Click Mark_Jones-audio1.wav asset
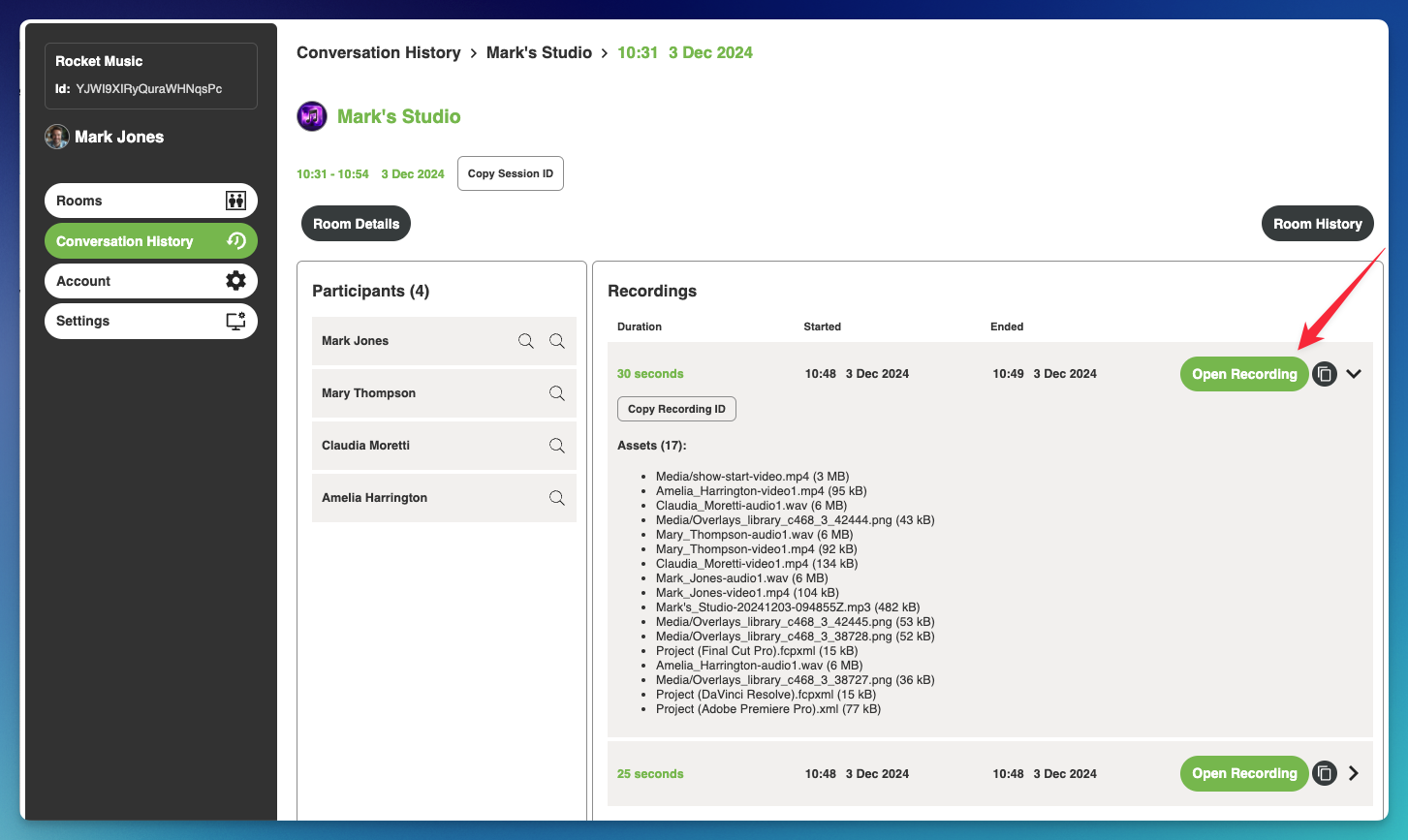Image resolution: width=1408 pixels, height=840 pixels. point(742,578)
